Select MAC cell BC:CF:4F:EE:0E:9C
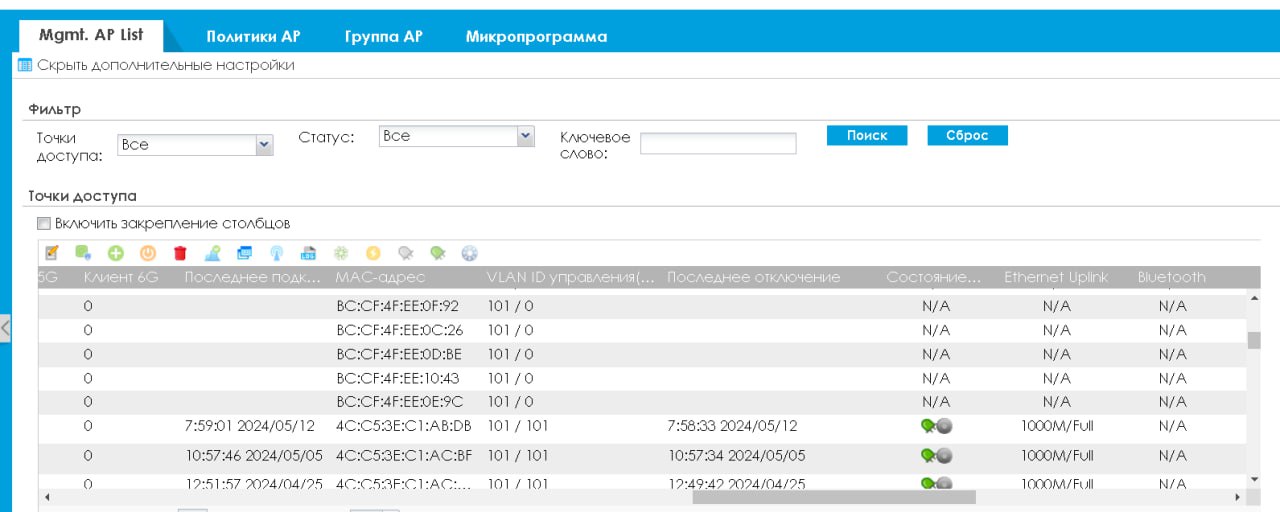Viewport: 1280px width, 512px height. (x=399, y=402)
